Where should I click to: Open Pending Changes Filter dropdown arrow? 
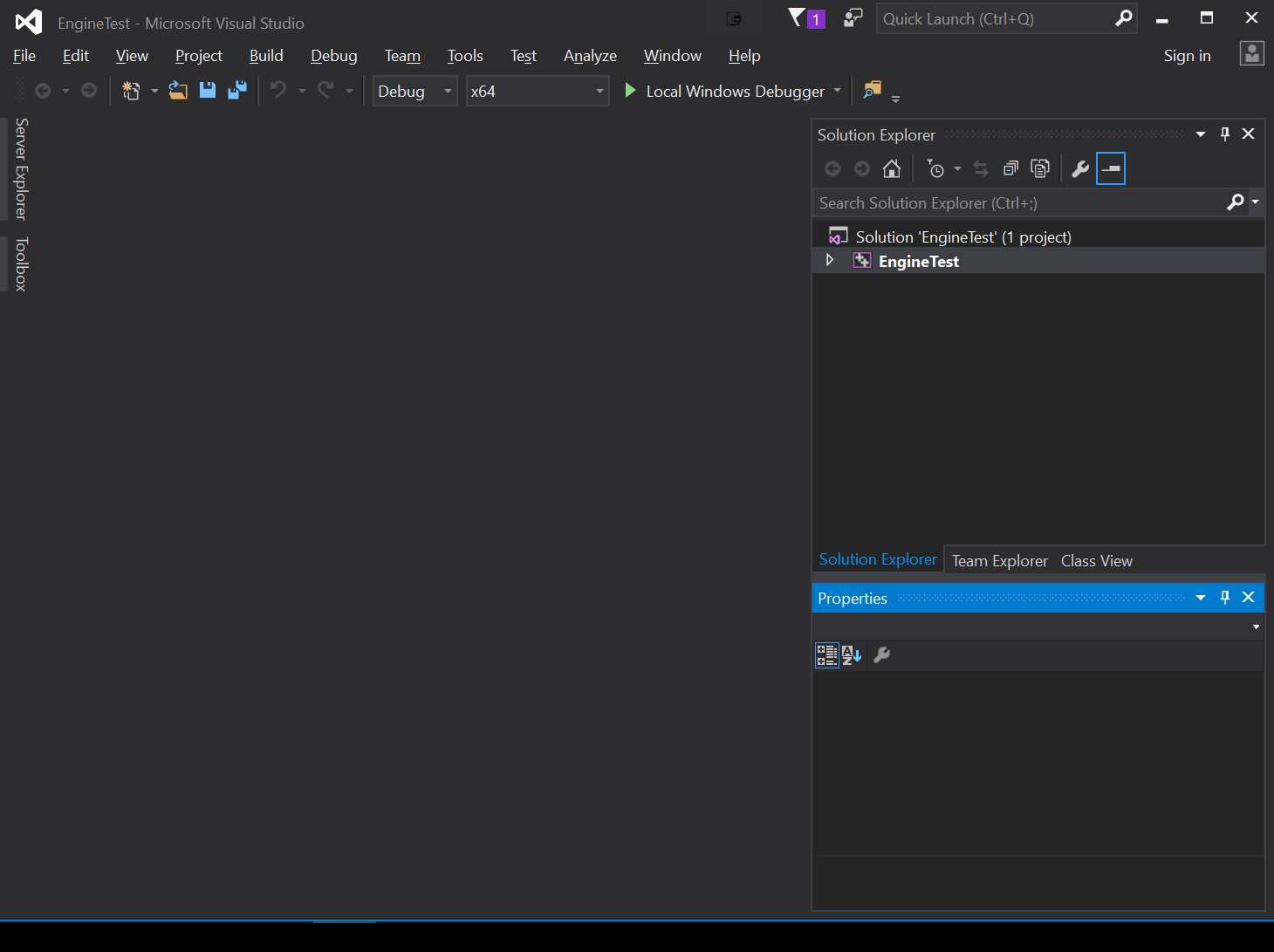pos(957,168)
